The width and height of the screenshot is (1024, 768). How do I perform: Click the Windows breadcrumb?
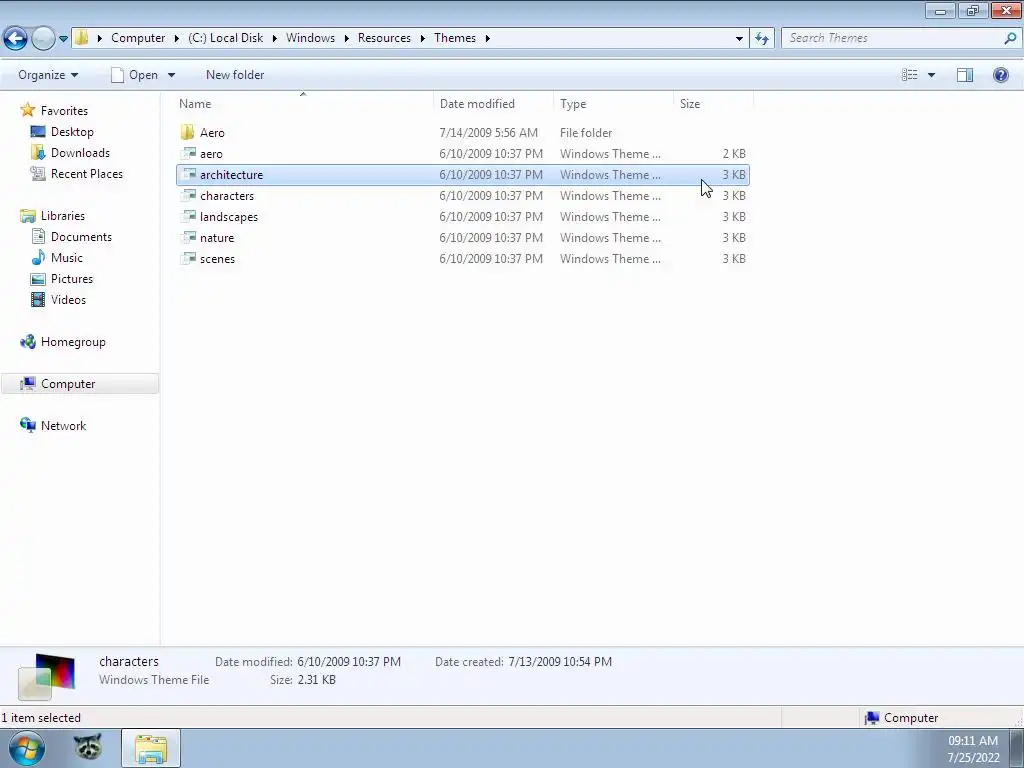[310, 38]
